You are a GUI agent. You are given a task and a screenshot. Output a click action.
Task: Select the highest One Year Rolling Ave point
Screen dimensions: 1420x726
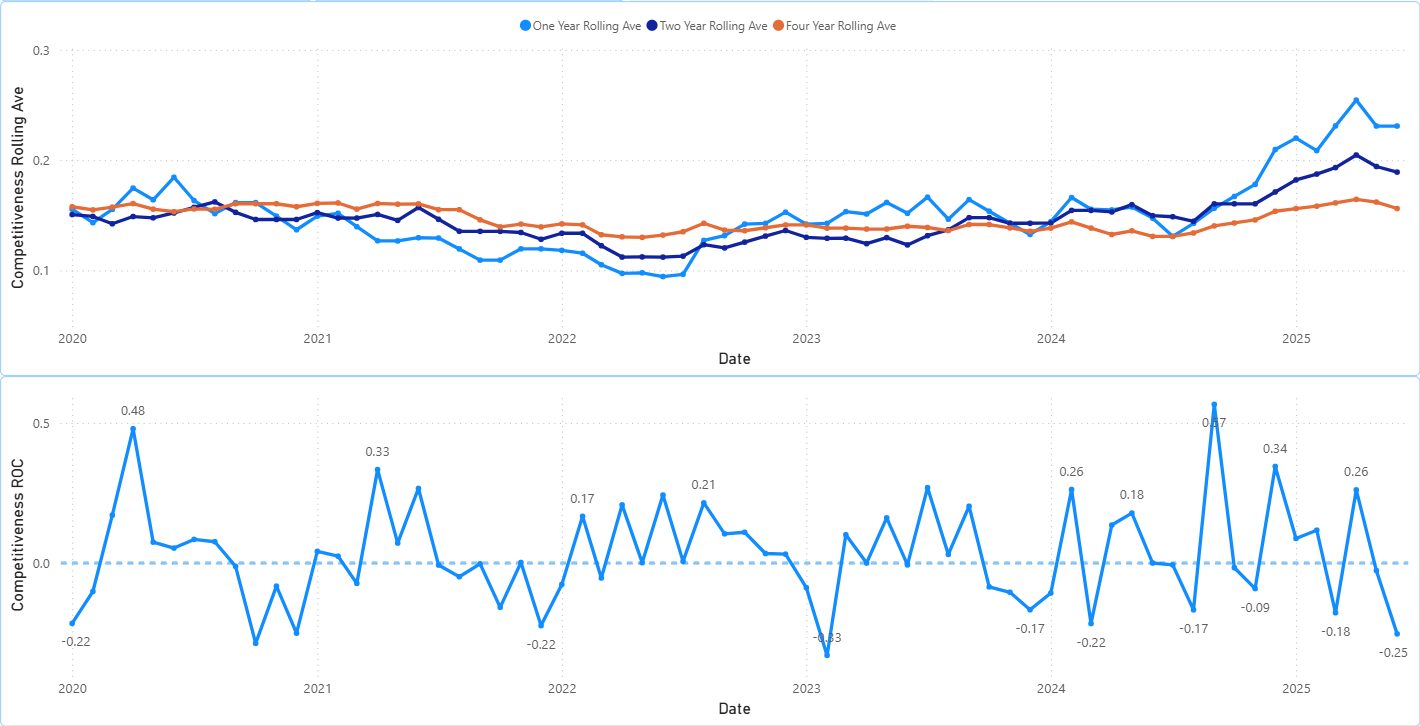(1356, 100)
